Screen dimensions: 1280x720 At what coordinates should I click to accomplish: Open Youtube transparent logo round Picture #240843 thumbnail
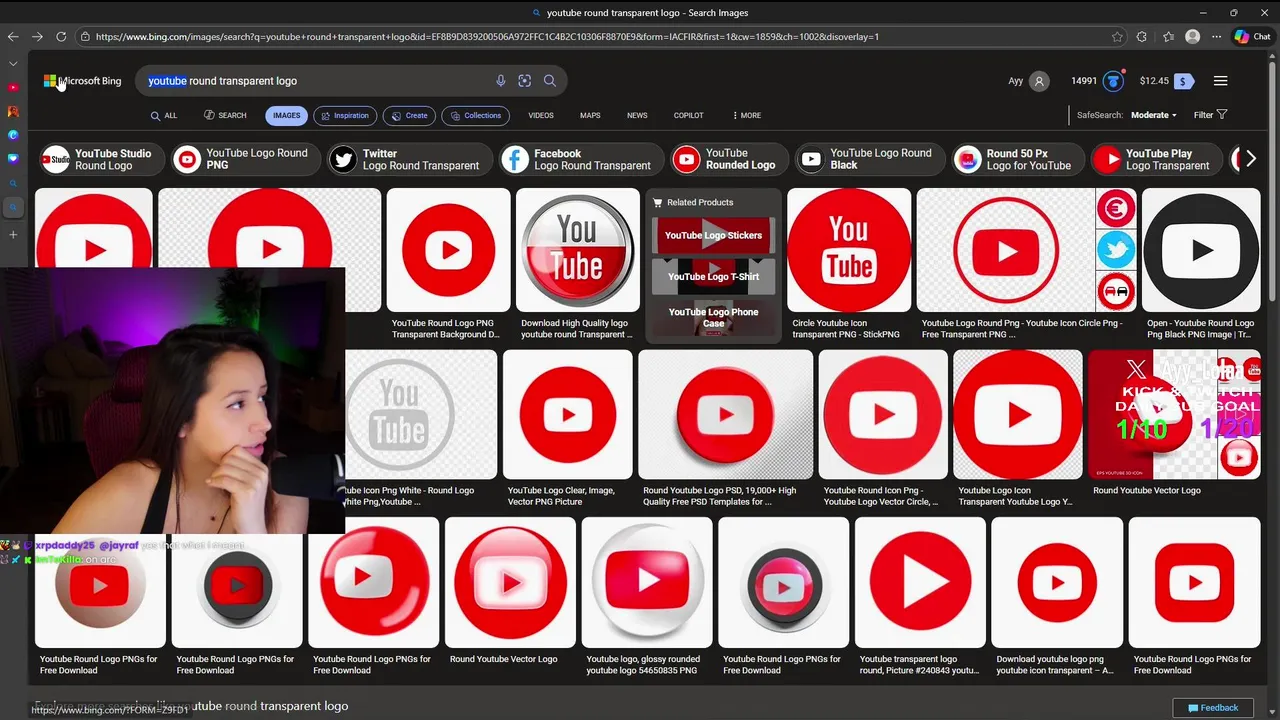pyautogui.click(x=920, y=582)
